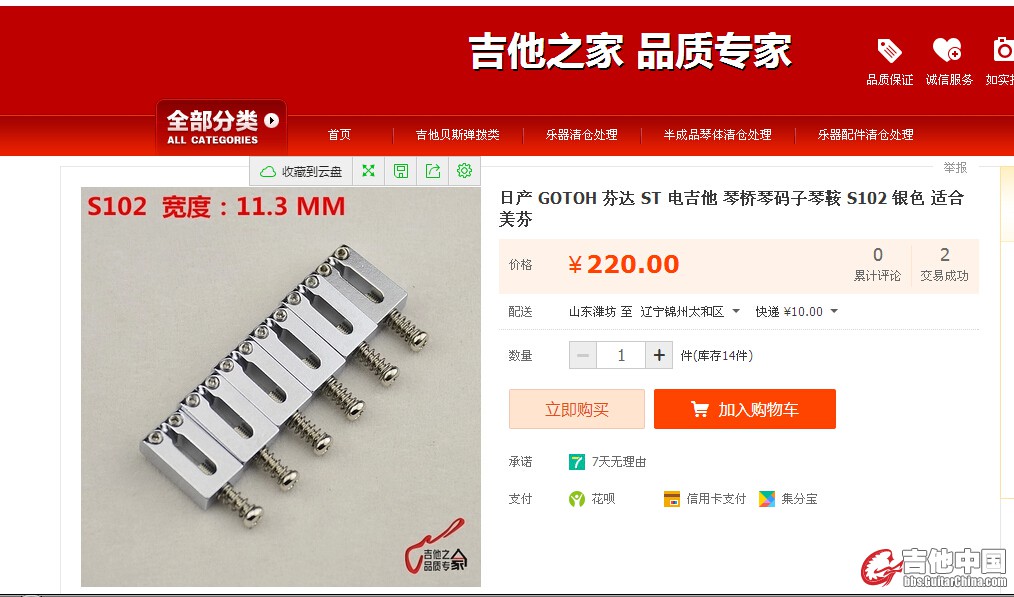Add item with 加入购物车 button
Screen dimensions: 1014x597
click(745, 409)
